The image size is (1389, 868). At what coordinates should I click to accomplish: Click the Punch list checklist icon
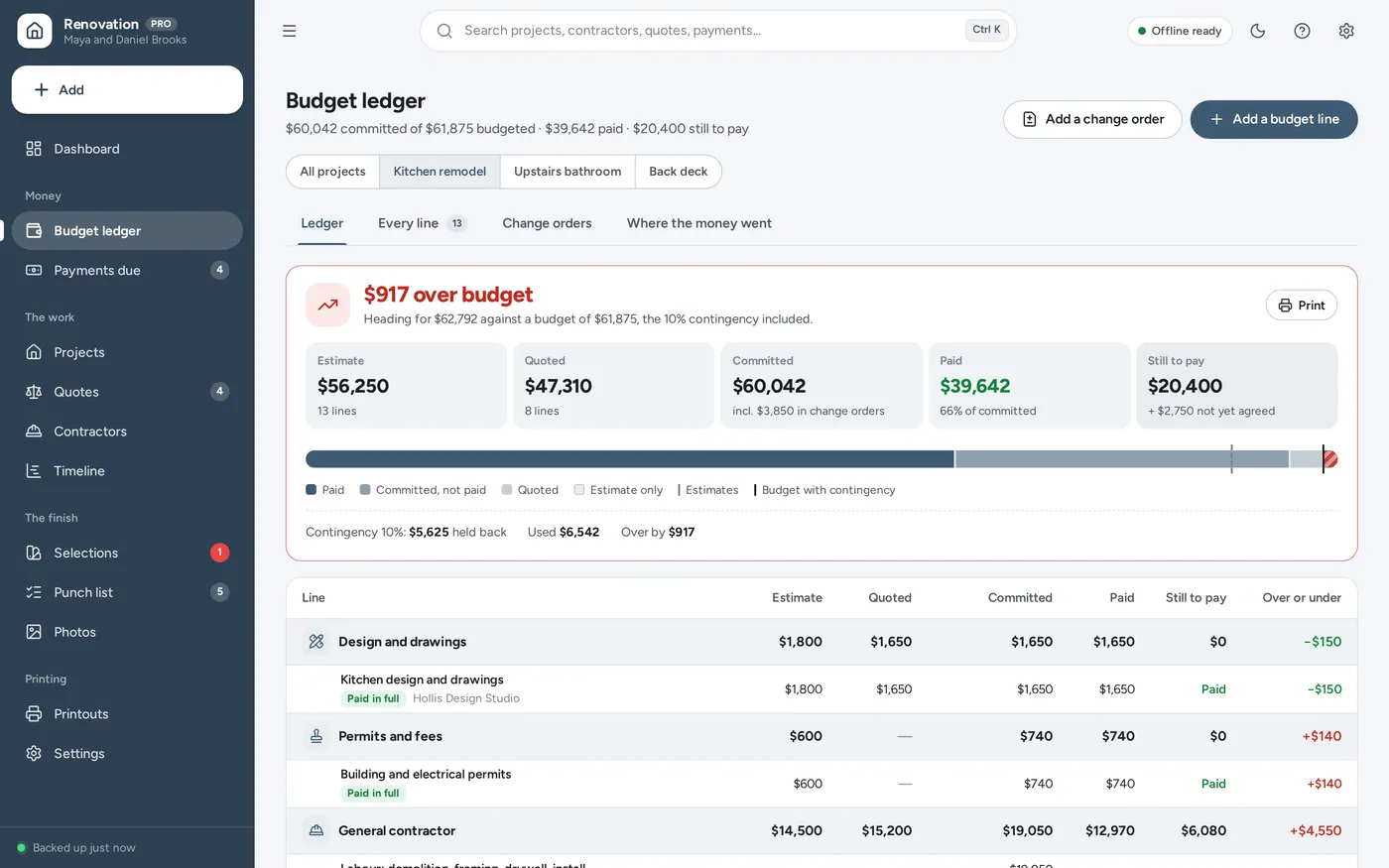34,592
